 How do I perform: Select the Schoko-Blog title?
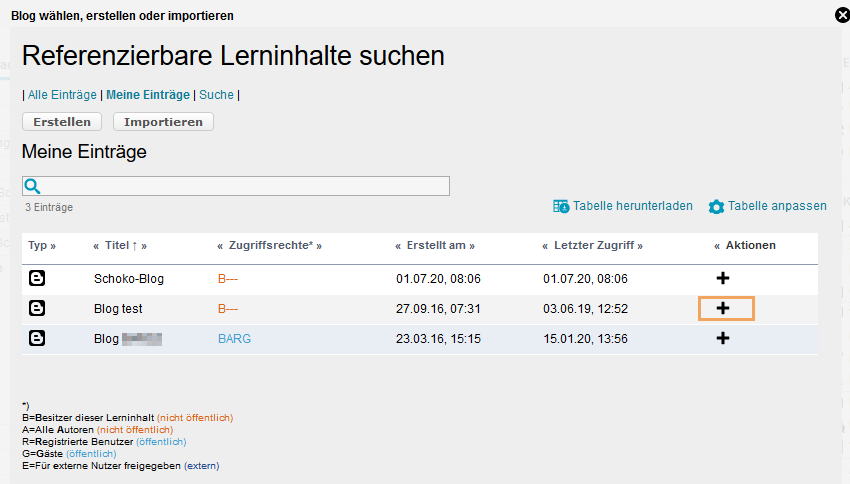tap(129, 279)
